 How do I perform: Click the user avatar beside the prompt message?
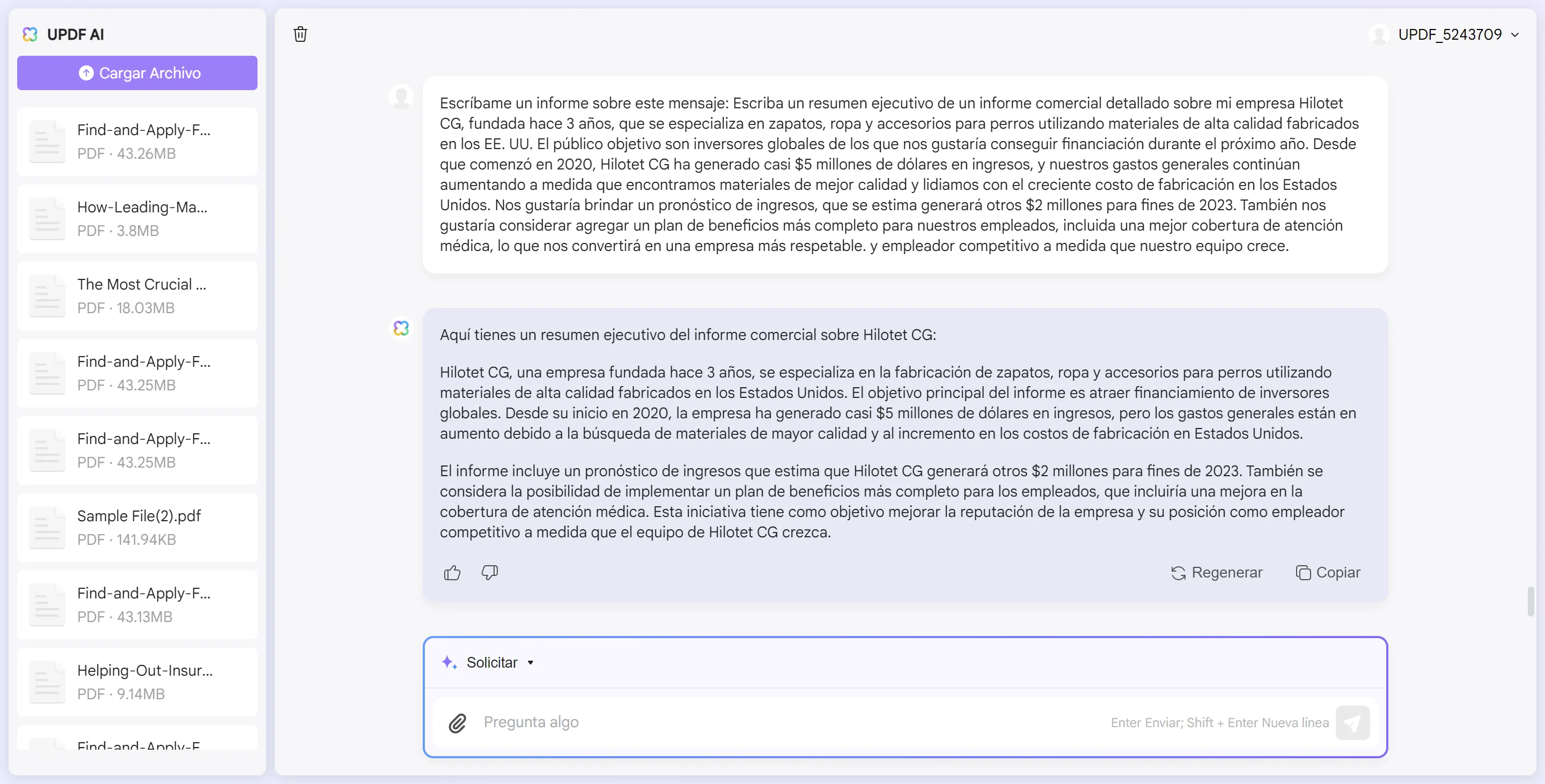(401, 96)
